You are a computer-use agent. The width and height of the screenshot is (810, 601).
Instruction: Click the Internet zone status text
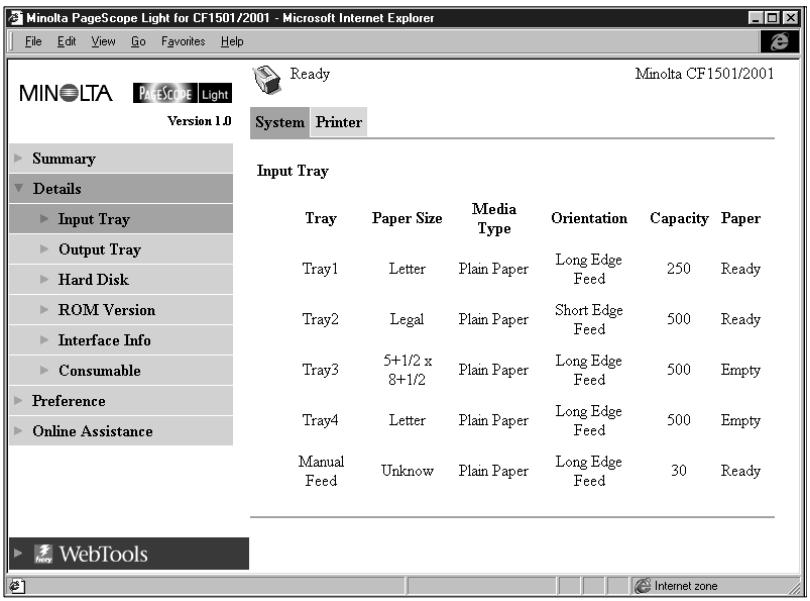686,585
